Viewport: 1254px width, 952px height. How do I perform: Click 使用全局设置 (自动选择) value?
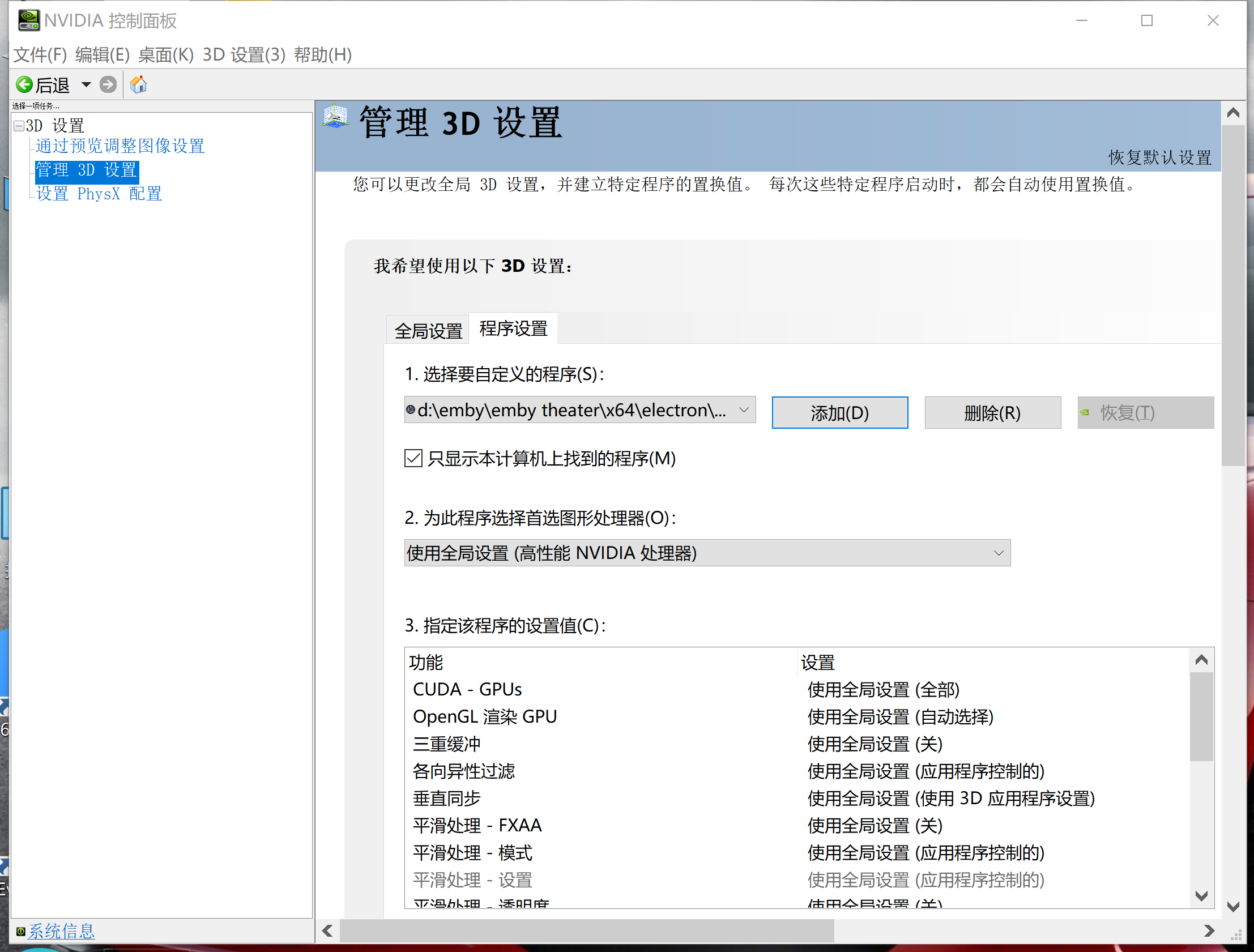point(900,717)
